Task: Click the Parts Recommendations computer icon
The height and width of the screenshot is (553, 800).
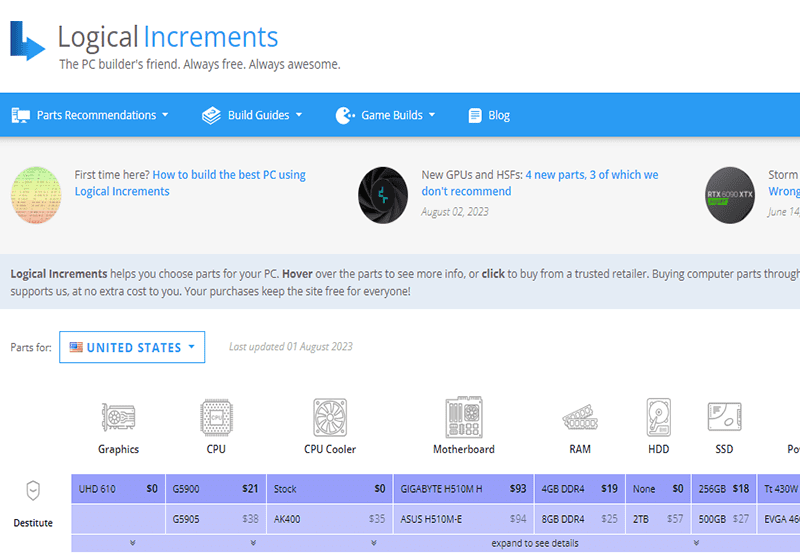Action: pos(20,115)
